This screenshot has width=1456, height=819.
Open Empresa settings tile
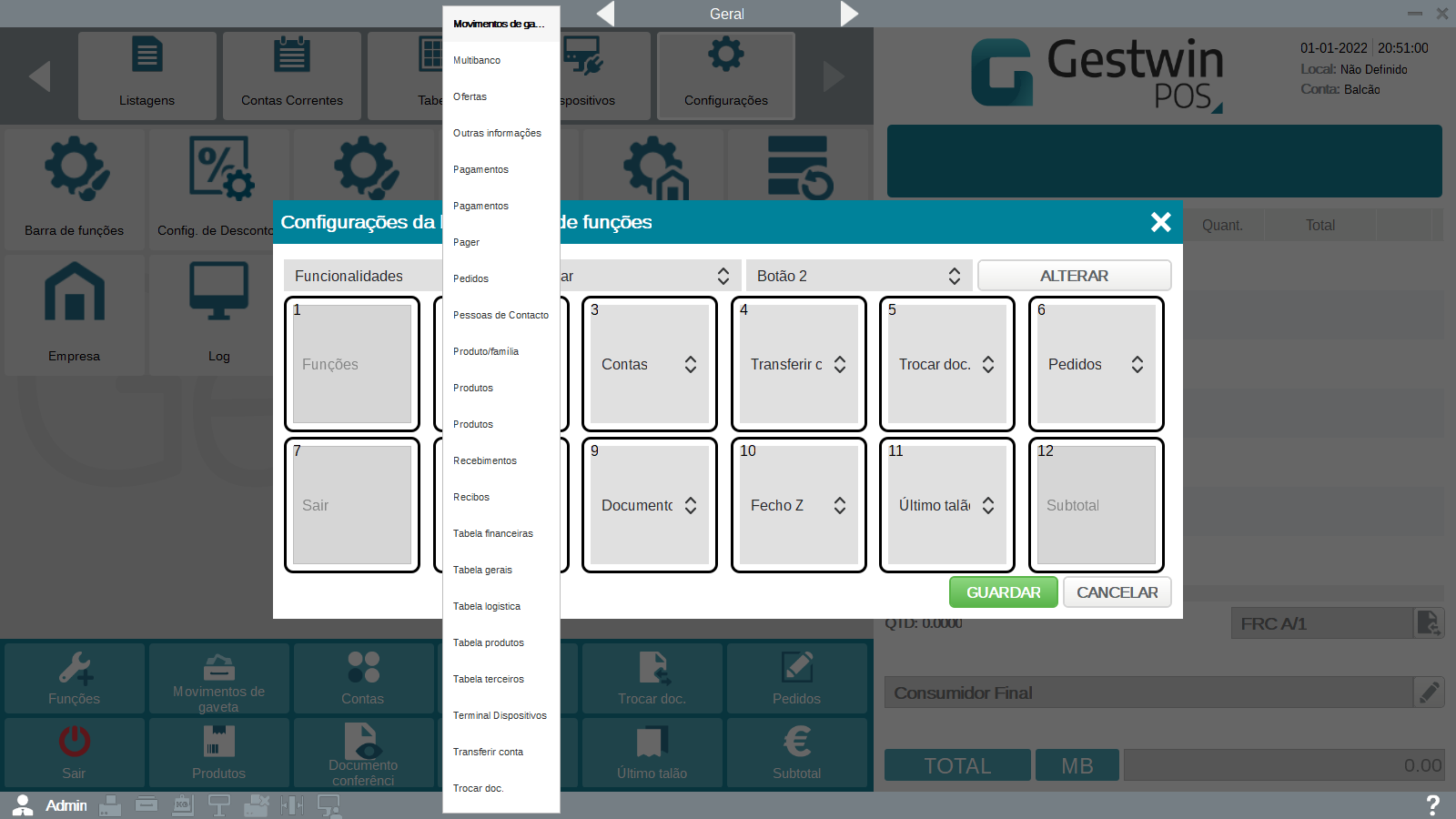tap(75, 315)
